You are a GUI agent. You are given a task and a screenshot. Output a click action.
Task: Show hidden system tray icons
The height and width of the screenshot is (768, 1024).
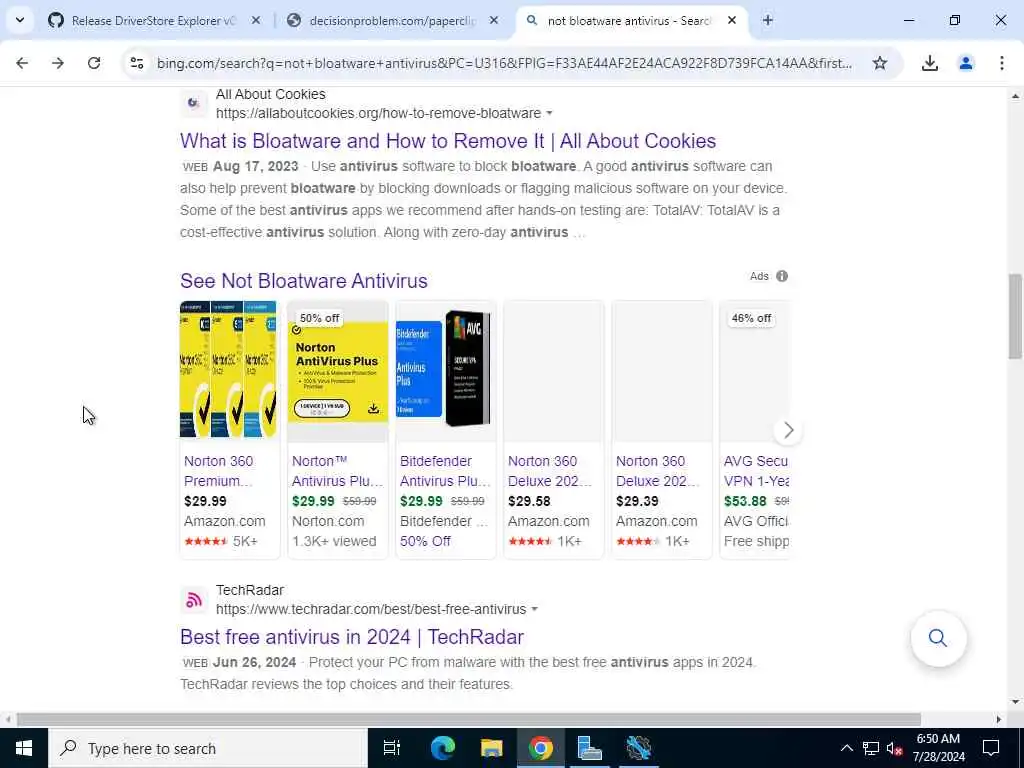point(846,748)
